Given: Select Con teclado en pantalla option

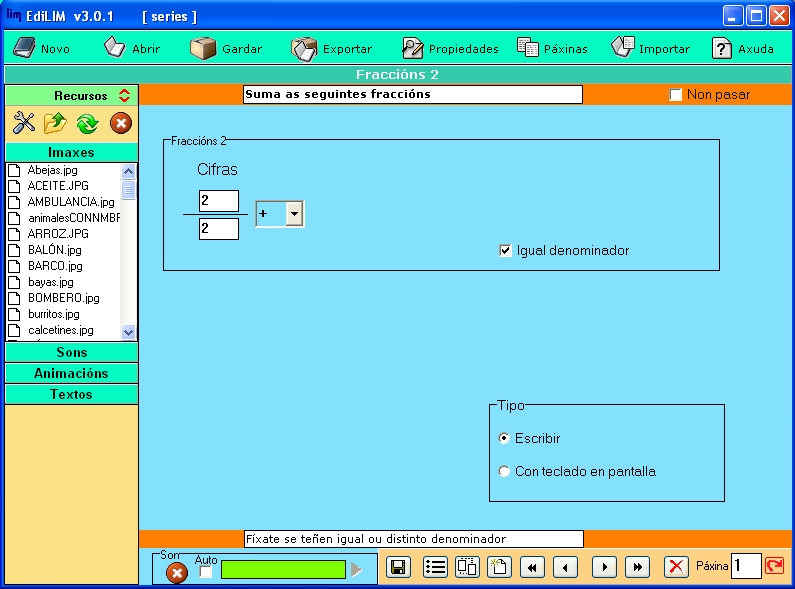Looking at the screenshot, I should point(504,471).
